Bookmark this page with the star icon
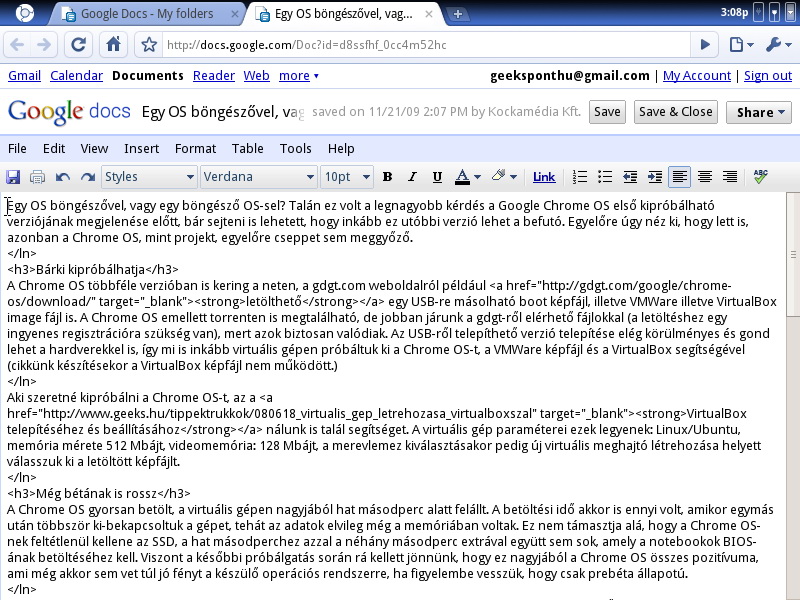This screenshot has width=800, height=600. coord(149,45)
